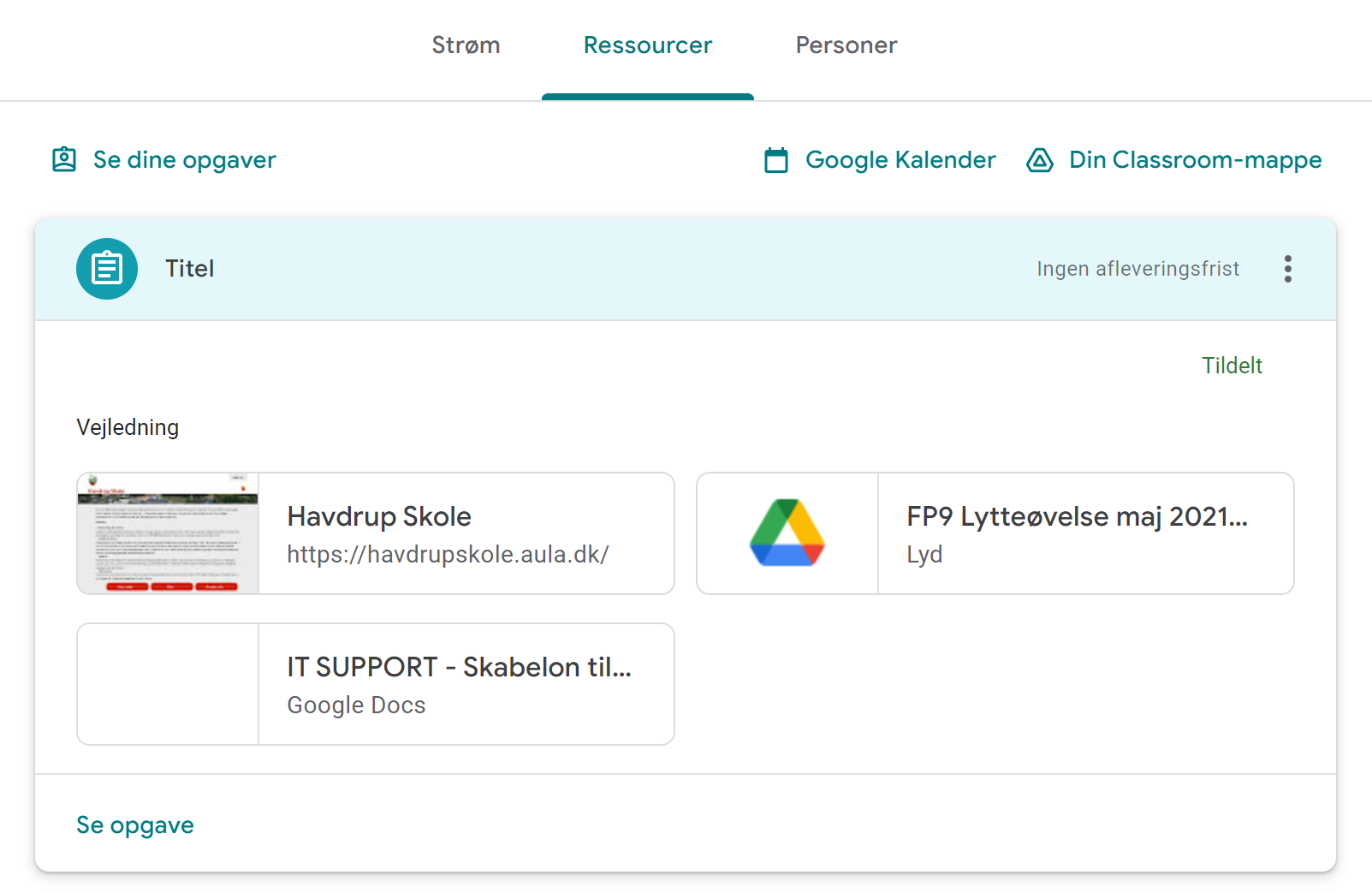Click the Google Calendar icon
The height and width of the screenshot is (893, 1372).
775,160
